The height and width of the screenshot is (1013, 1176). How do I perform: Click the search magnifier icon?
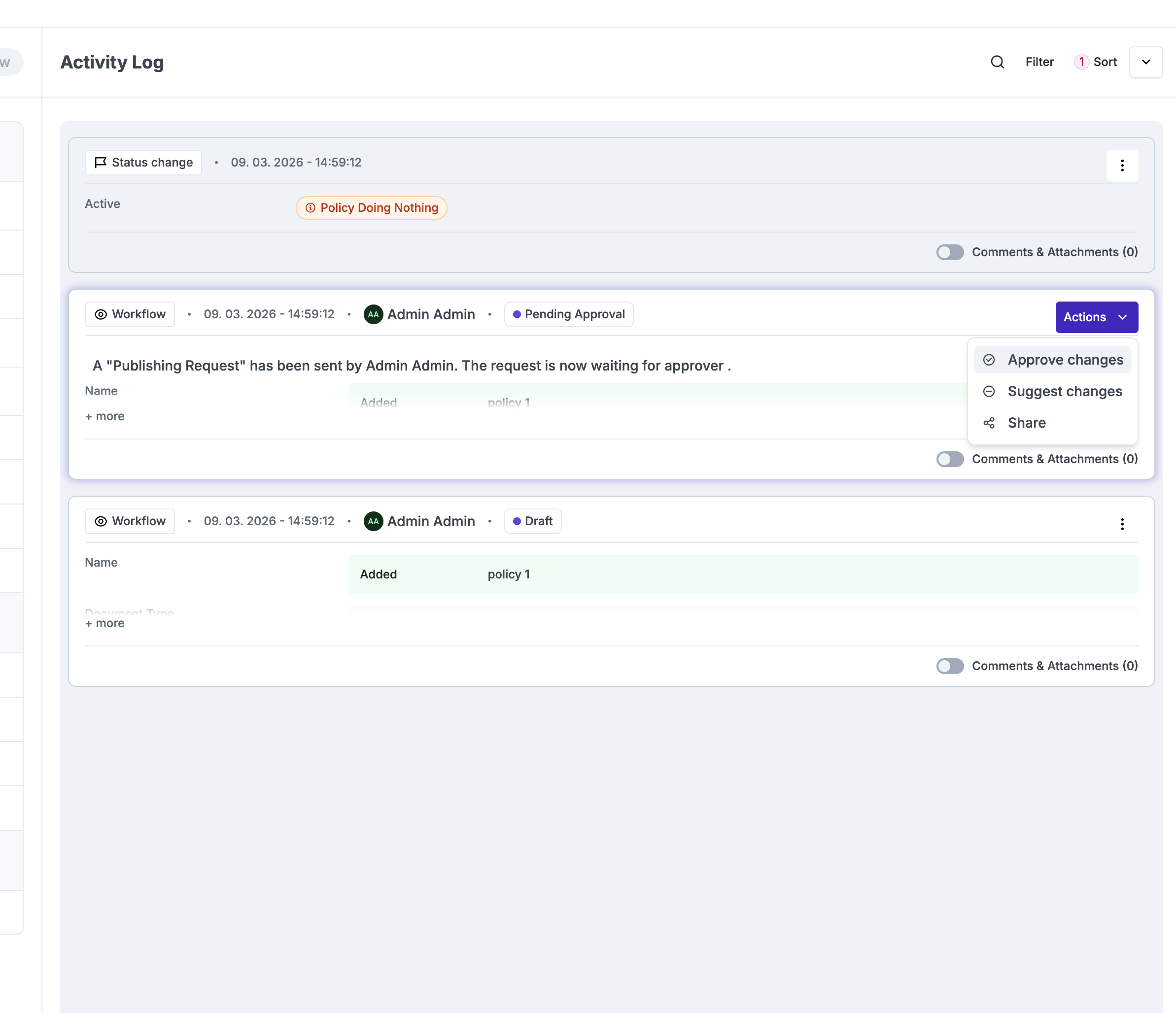point(997,62)
